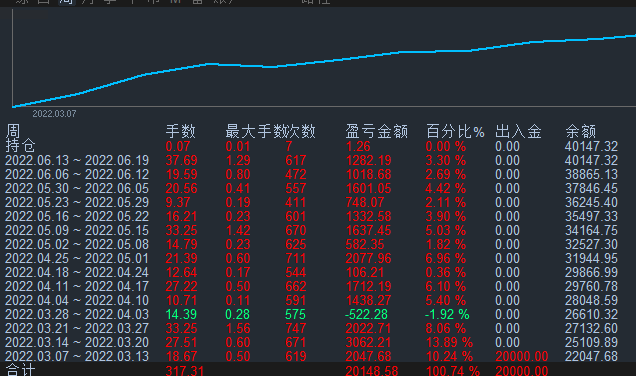Click the 百分比% column header
The width and height of the screenshot is (636, 376).
tap(455, 131)
